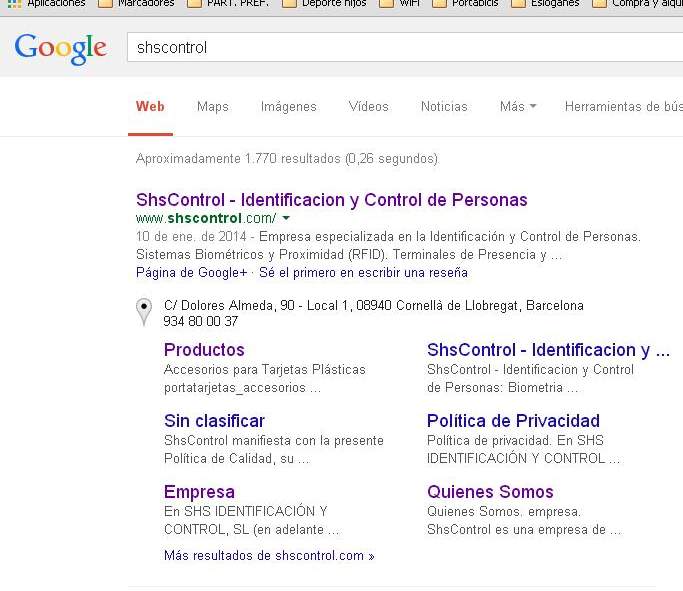Click snippet En SHS IDENTIFICACIÓN Y CONTROL, SL
The height and width of the screenshot is (591, 683).
coord(252,520)
